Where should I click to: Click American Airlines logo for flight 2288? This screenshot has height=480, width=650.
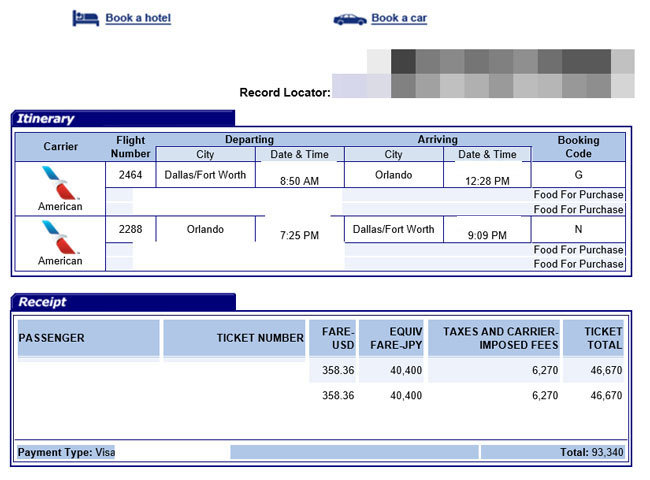click(x=61, y=237)
